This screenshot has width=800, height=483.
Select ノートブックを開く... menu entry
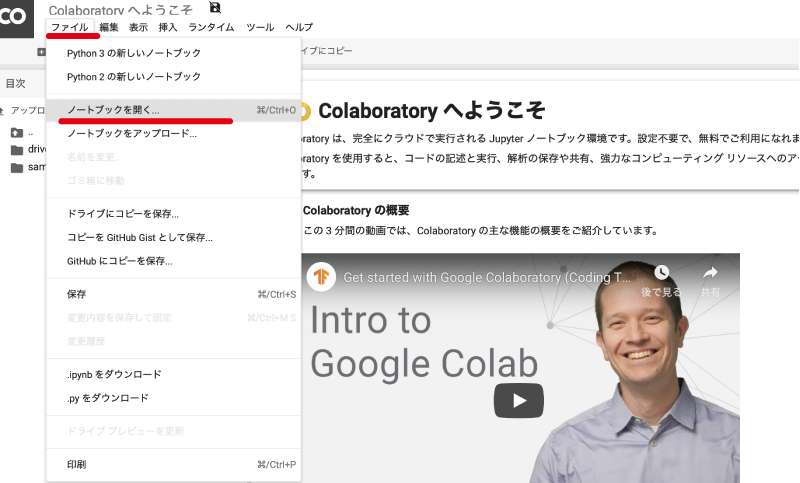pos(173,110)
